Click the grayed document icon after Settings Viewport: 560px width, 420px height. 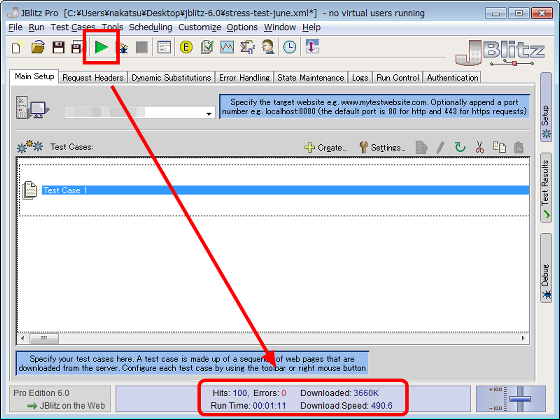click(x=422, y=147)
